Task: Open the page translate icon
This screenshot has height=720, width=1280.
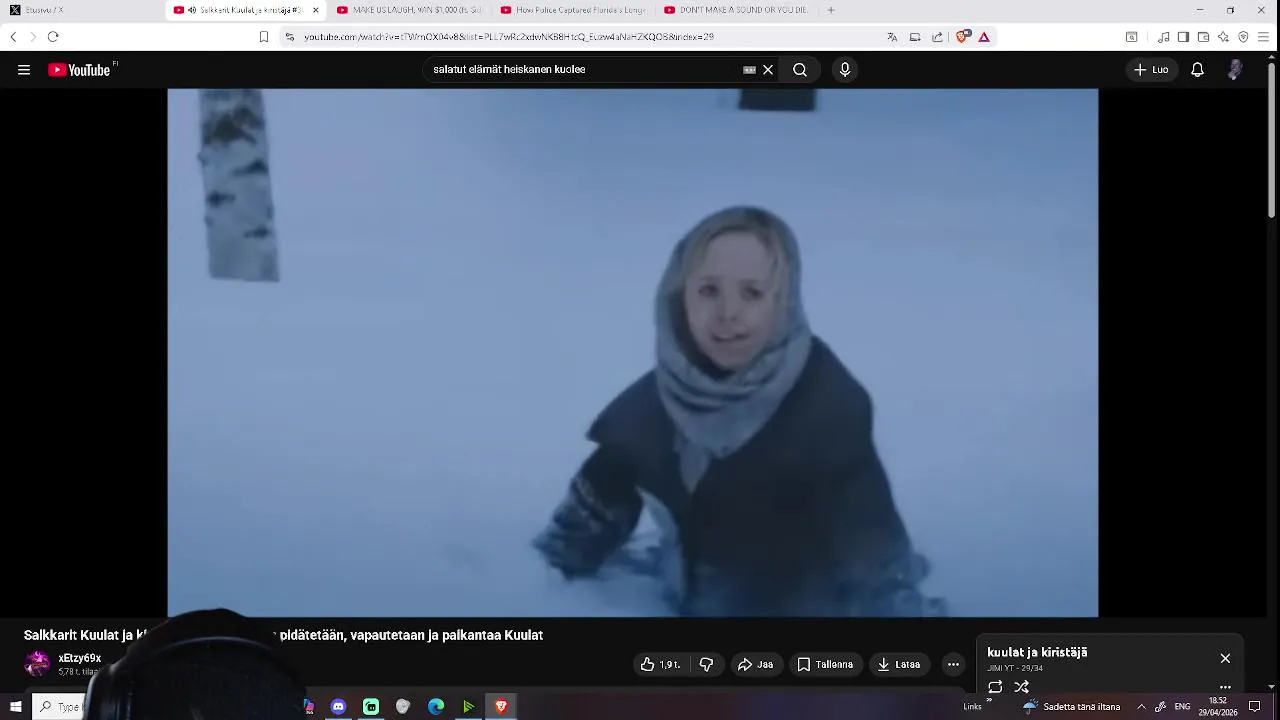Action: [892, 37]
